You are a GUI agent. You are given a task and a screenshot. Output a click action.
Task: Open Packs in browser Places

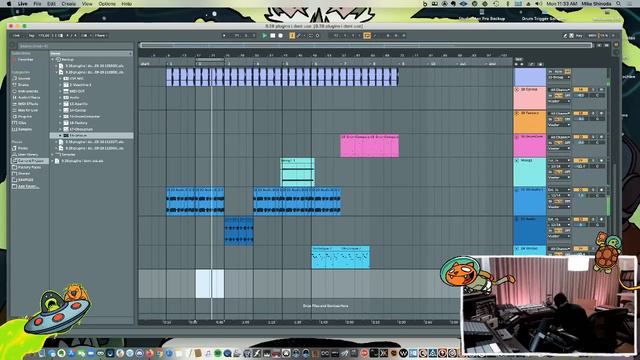[x=23, y=148]
